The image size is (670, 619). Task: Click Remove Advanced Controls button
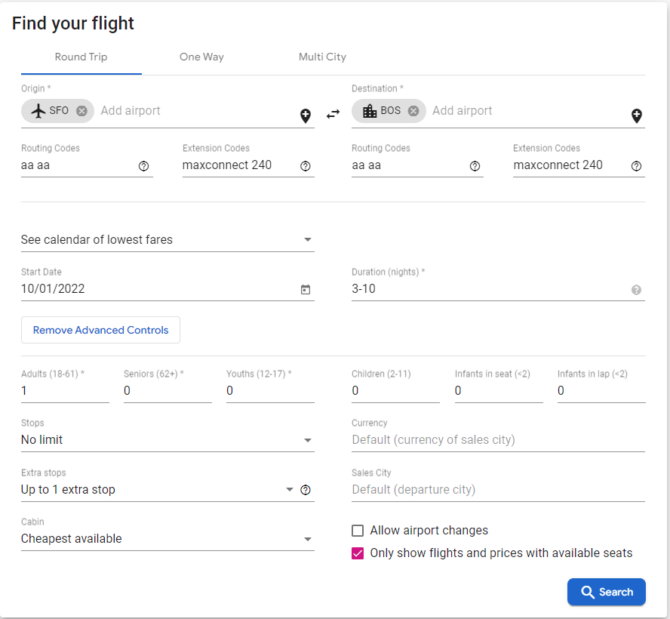click(101, 330)
